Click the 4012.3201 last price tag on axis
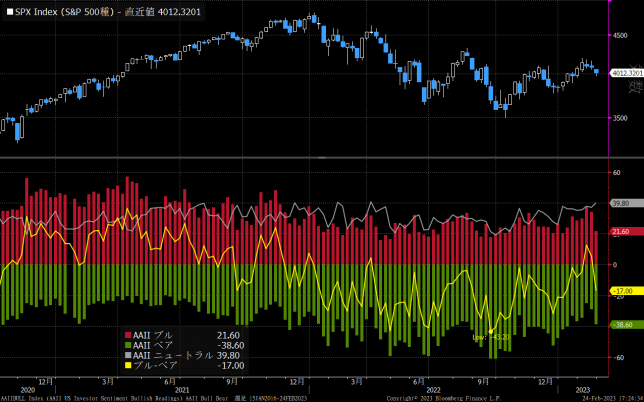This screenshot has height=402, width=644. point(627,73)
